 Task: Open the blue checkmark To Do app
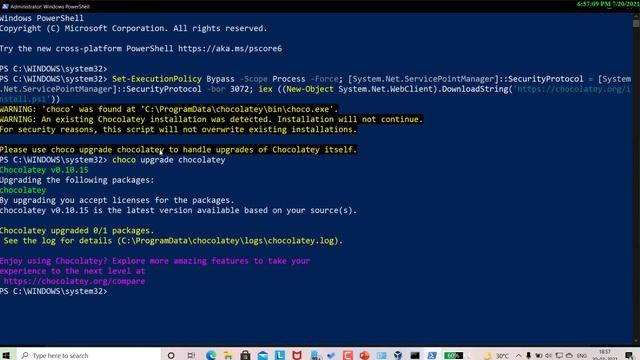tap(331, 355)
